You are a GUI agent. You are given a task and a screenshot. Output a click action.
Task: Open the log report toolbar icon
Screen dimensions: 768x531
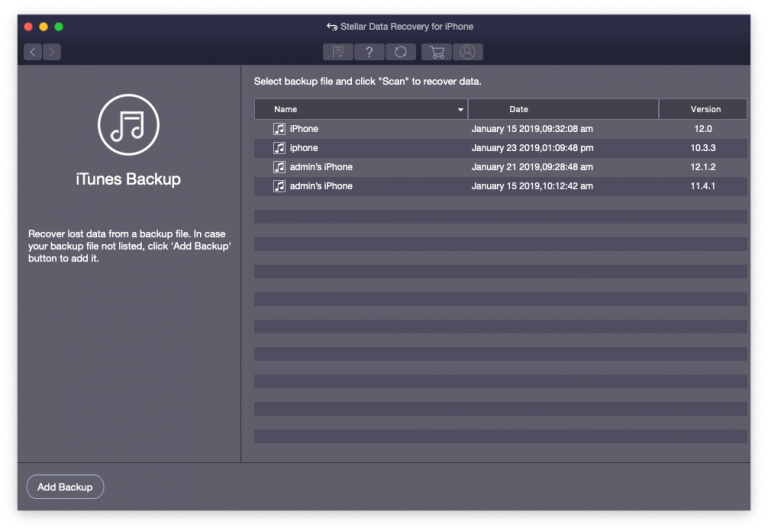pos(338,52)
